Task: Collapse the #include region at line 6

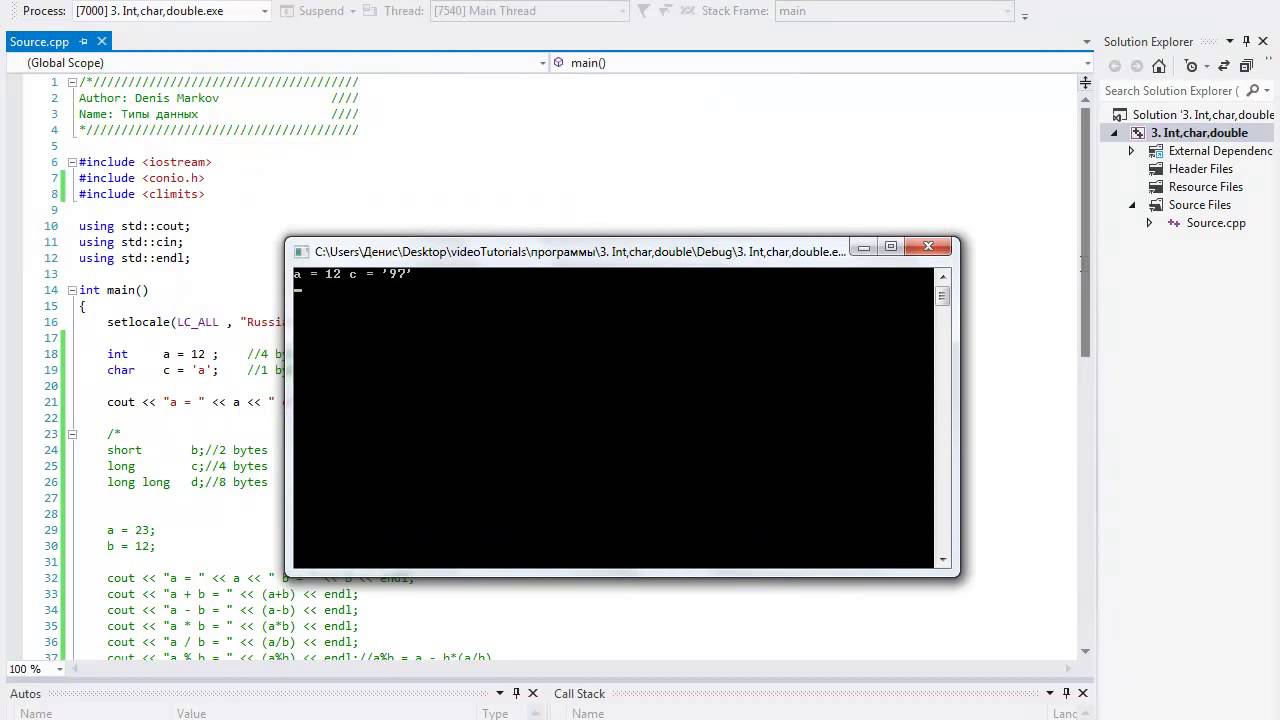Action: pos(72,162)
